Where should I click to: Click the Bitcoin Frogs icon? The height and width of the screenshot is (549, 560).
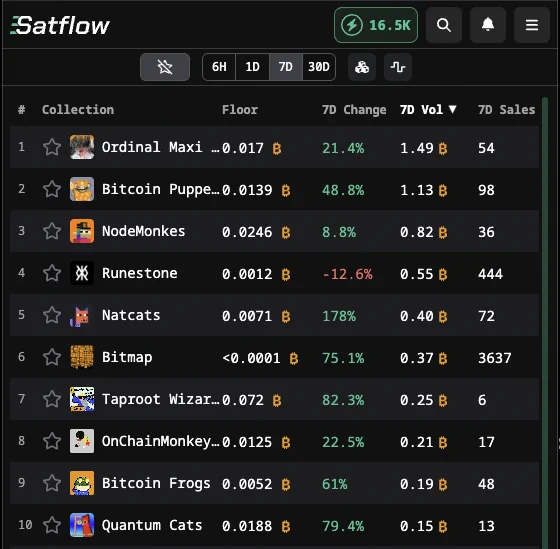point(82,483)
